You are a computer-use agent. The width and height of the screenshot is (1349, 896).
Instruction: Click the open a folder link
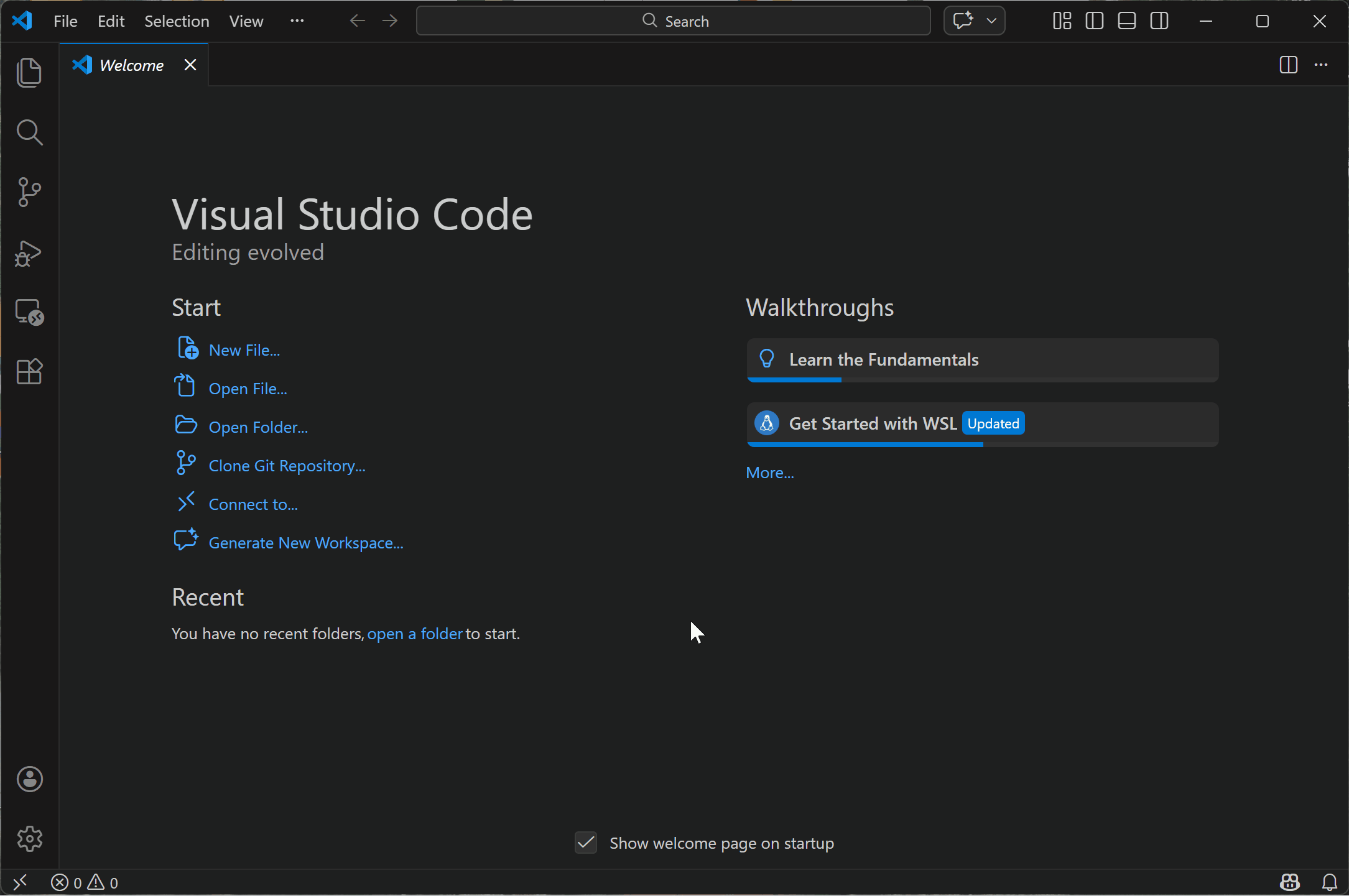[414, 634]
